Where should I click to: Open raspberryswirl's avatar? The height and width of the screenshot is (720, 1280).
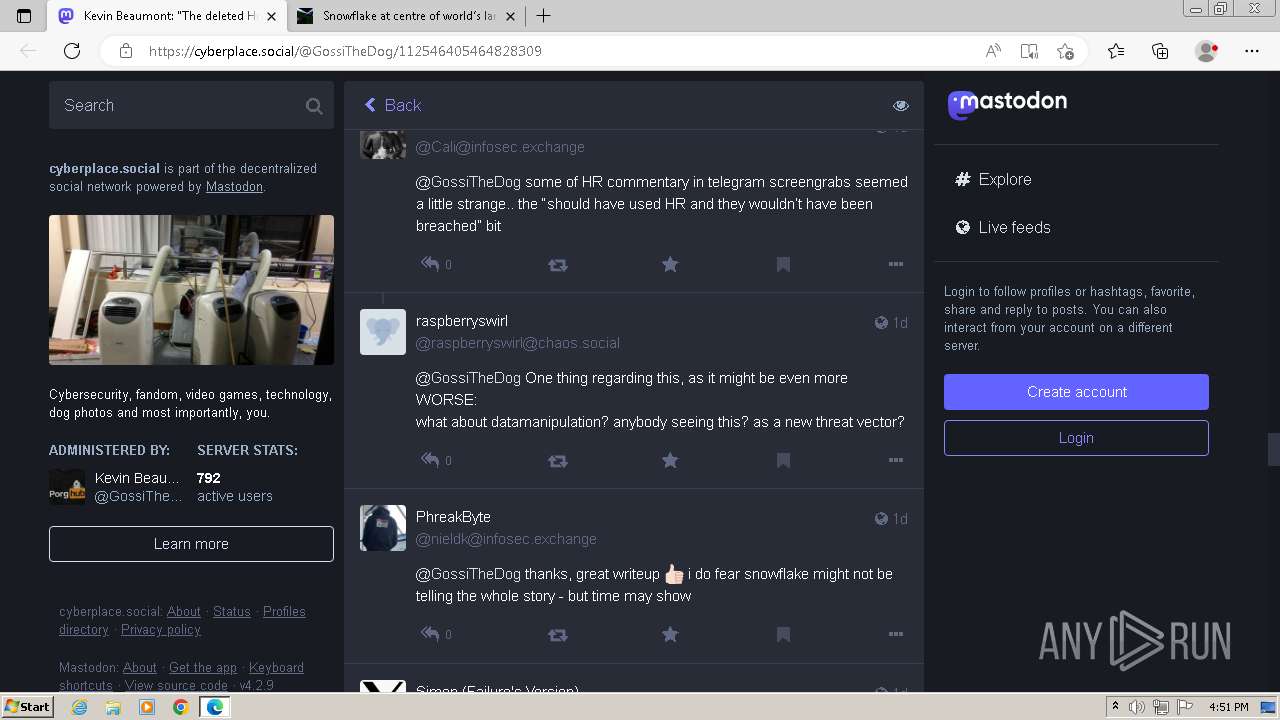[383, 332]
